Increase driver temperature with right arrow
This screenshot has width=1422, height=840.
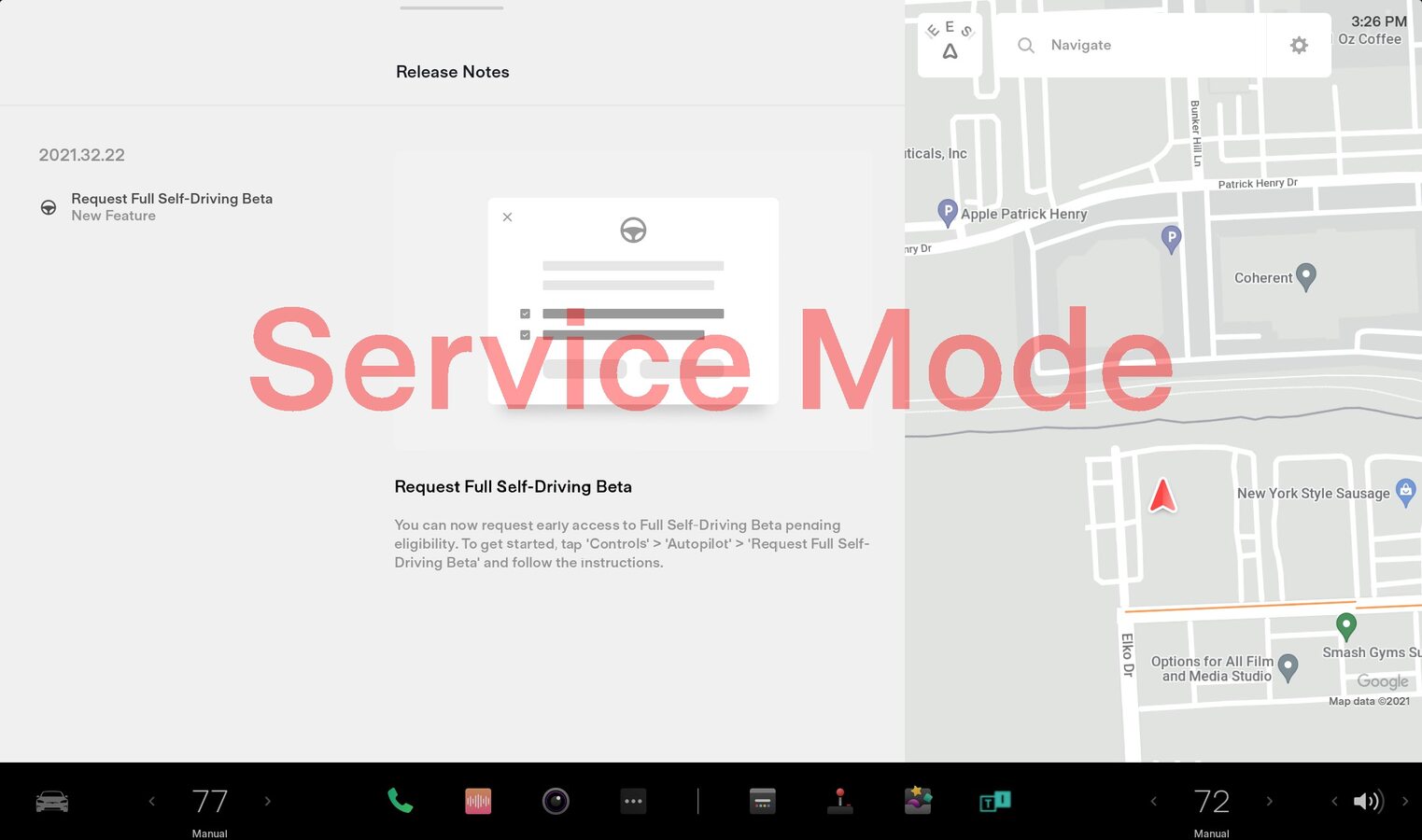coord(268,801)
